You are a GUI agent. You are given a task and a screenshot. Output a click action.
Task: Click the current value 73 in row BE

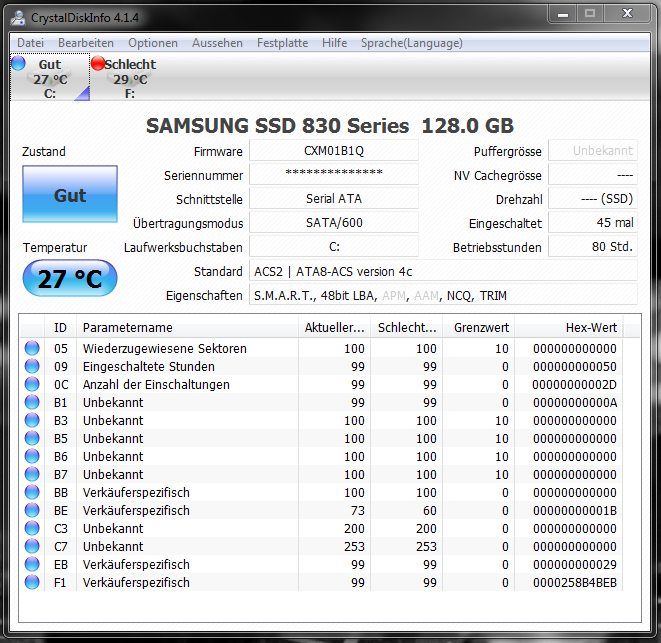(x=357, y=510)
